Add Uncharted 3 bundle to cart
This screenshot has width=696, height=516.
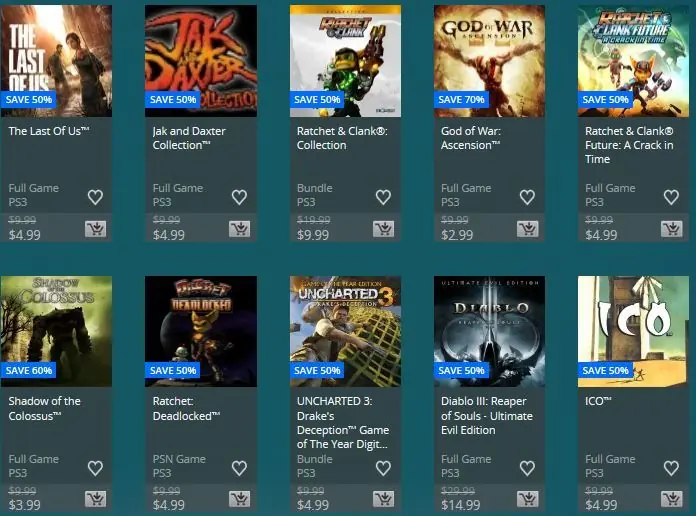coord(384,499)
